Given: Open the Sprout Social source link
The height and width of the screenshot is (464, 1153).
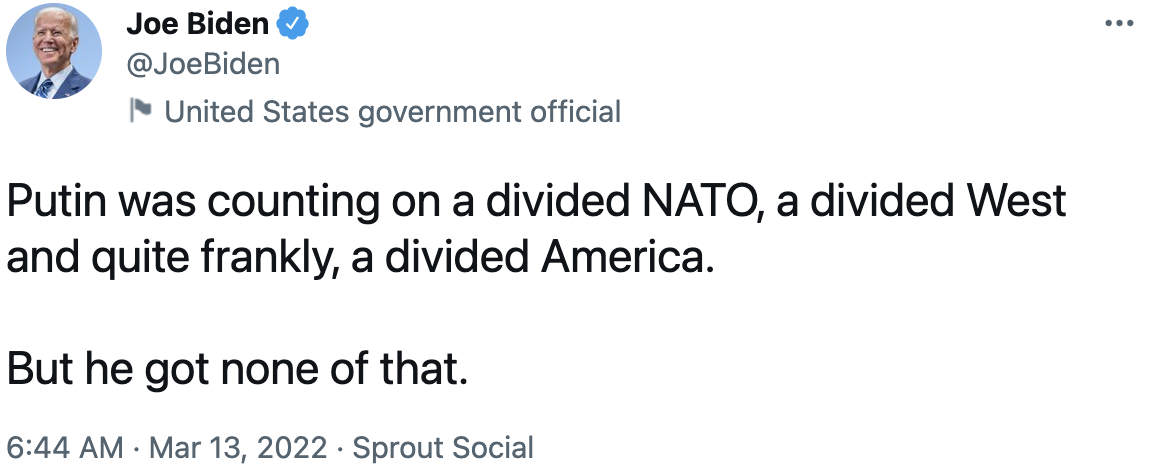Looking at the screenshot, I should [443, 447].
